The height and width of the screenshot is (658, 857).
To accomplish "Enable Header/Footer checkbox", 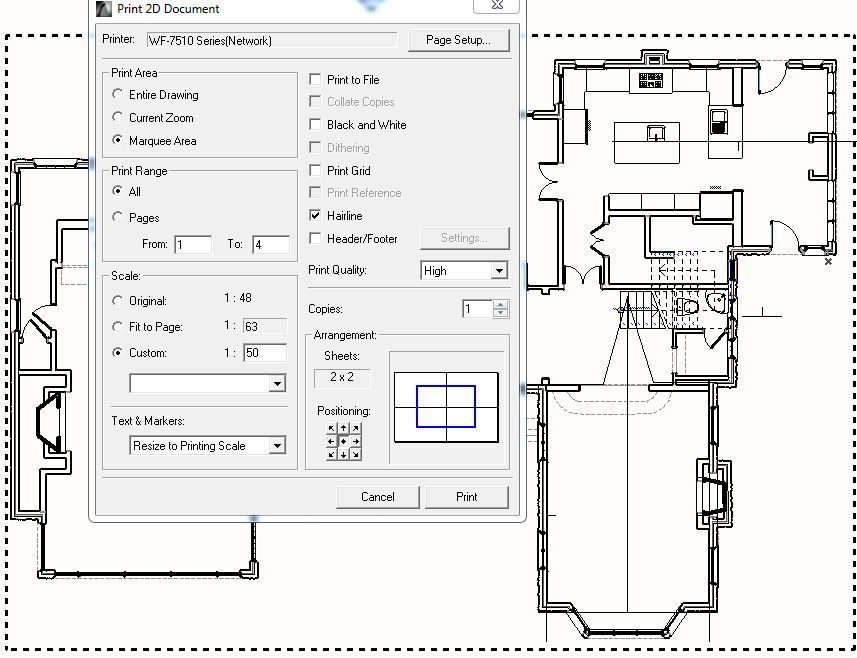I will click(x=315, y=238).
